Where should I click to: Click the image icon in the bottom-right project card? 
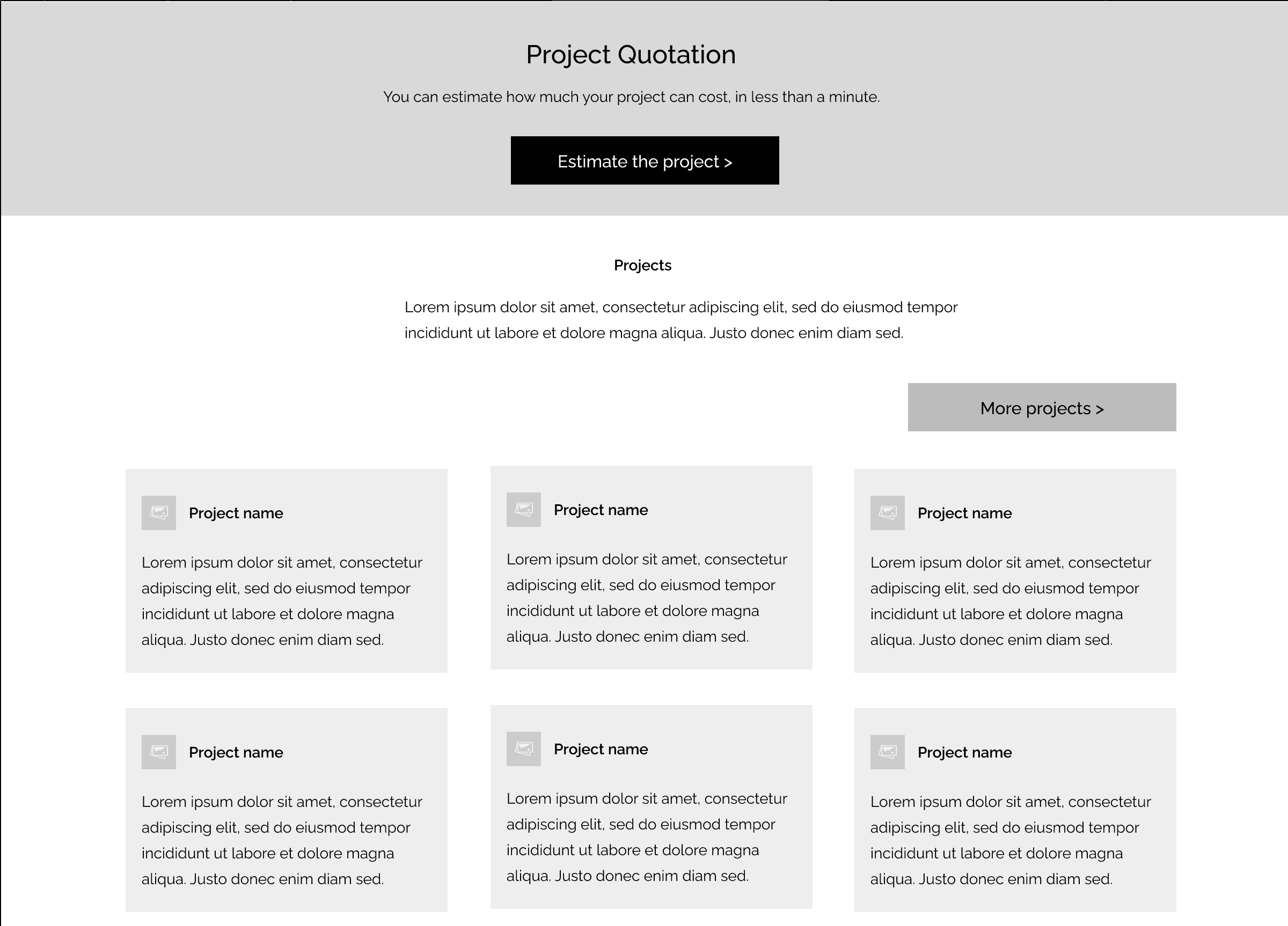887,752
